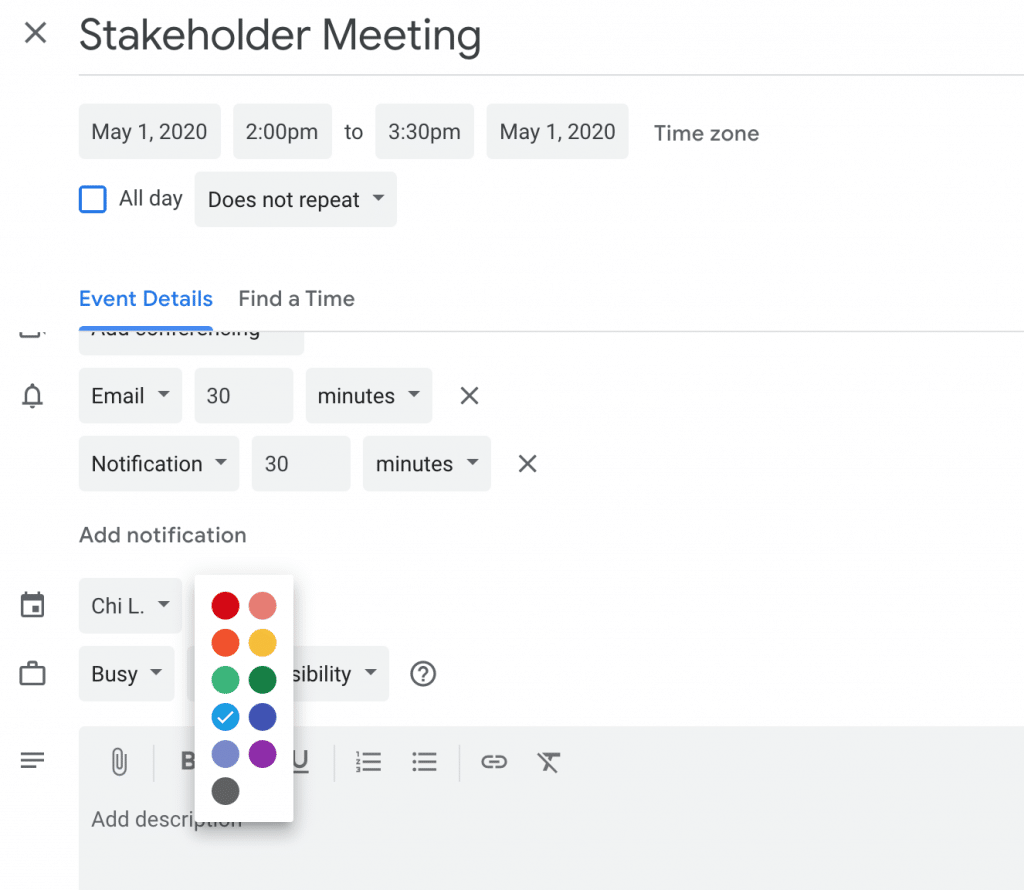1024x890 pixels.
Task: Open the Does not repeat dropdown
Action: 295,199
